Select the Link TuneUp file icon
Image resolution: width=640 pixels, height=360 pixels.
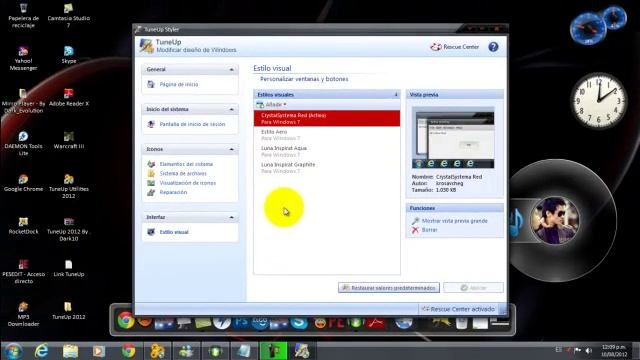69,268
